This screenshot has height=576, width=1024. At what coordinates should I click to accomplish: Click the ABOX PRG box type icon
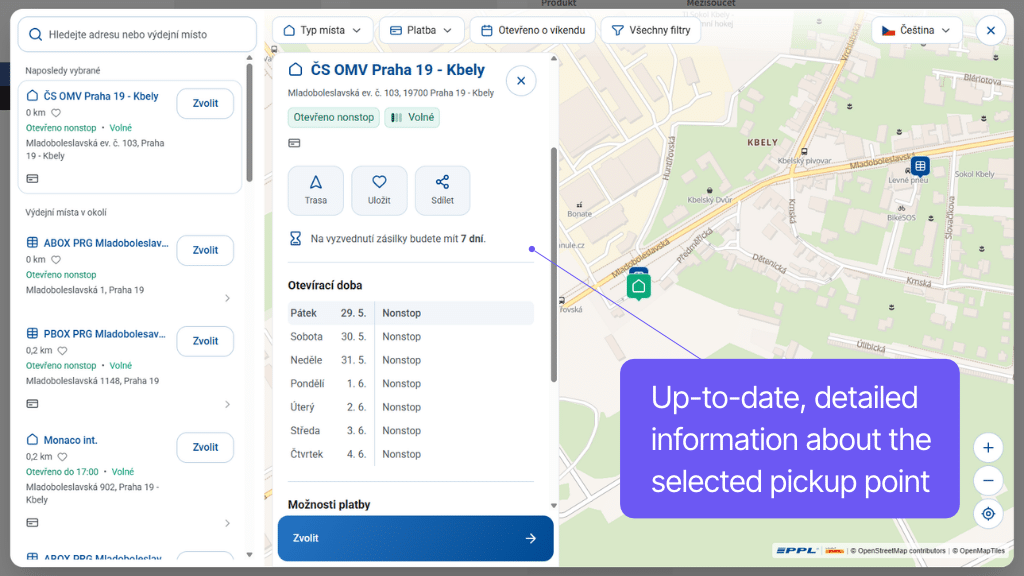point(32,243)
